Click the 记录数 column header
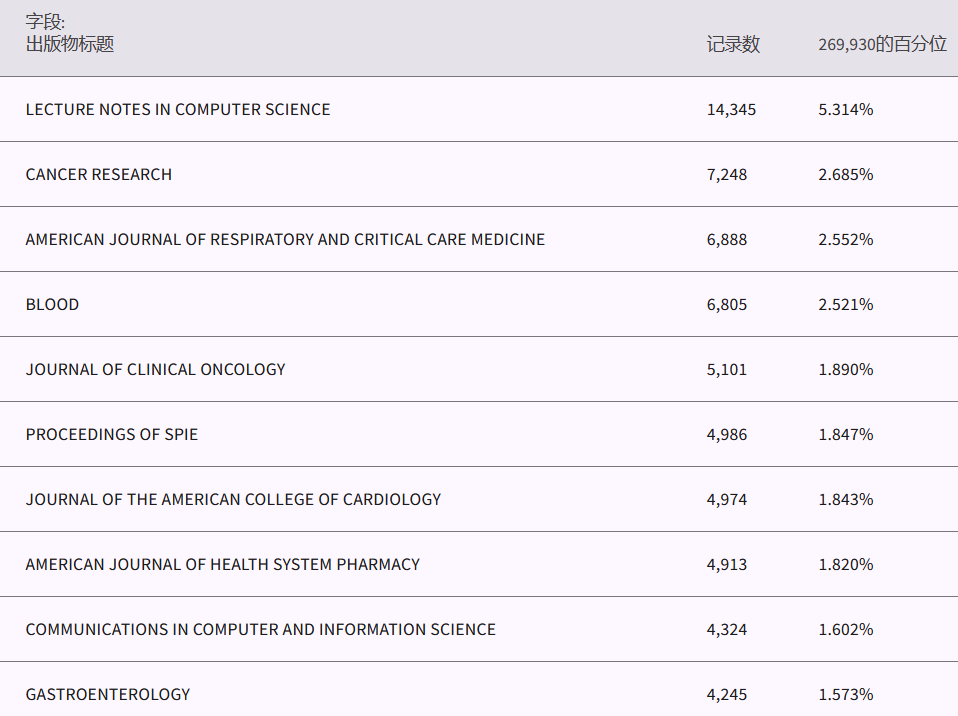Image resolution: width=958 pixels, height=716 pixels. click(x=733, y=45)
